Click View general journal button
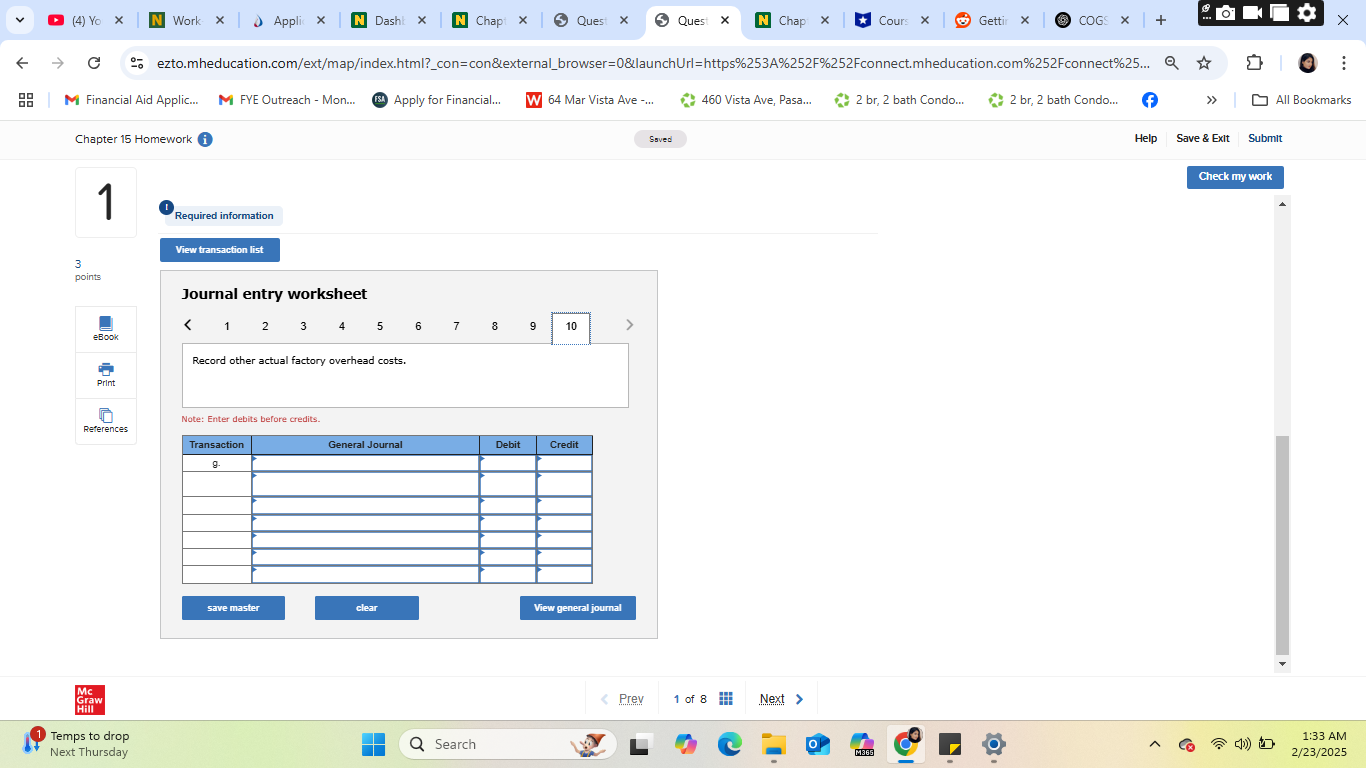The height and width of the screenshot is (768, 1366). [x=578, y=608]
